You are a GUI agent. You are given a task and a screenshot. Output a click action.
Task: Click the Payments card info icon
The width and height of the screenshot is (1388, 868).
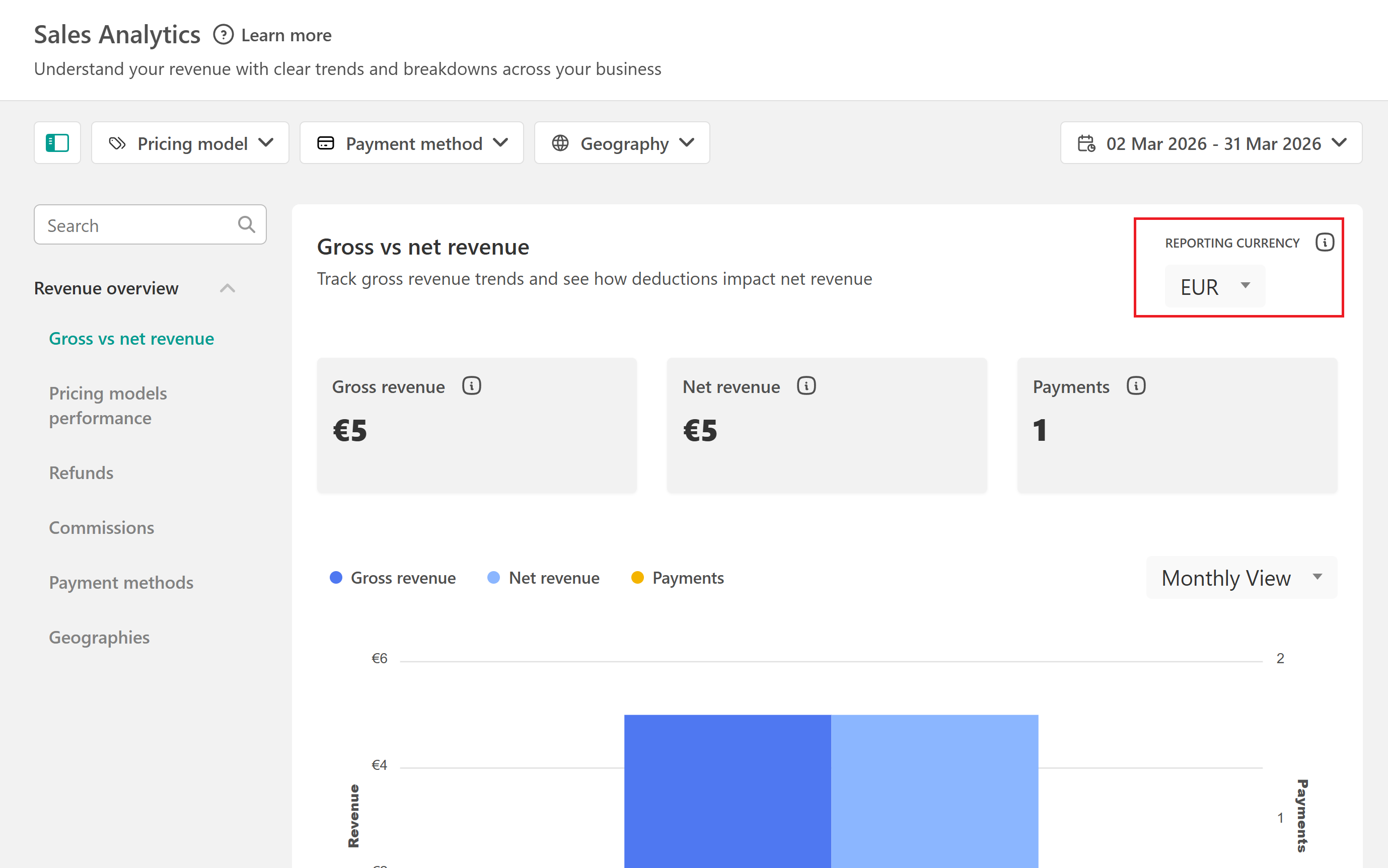point(1135,386)
